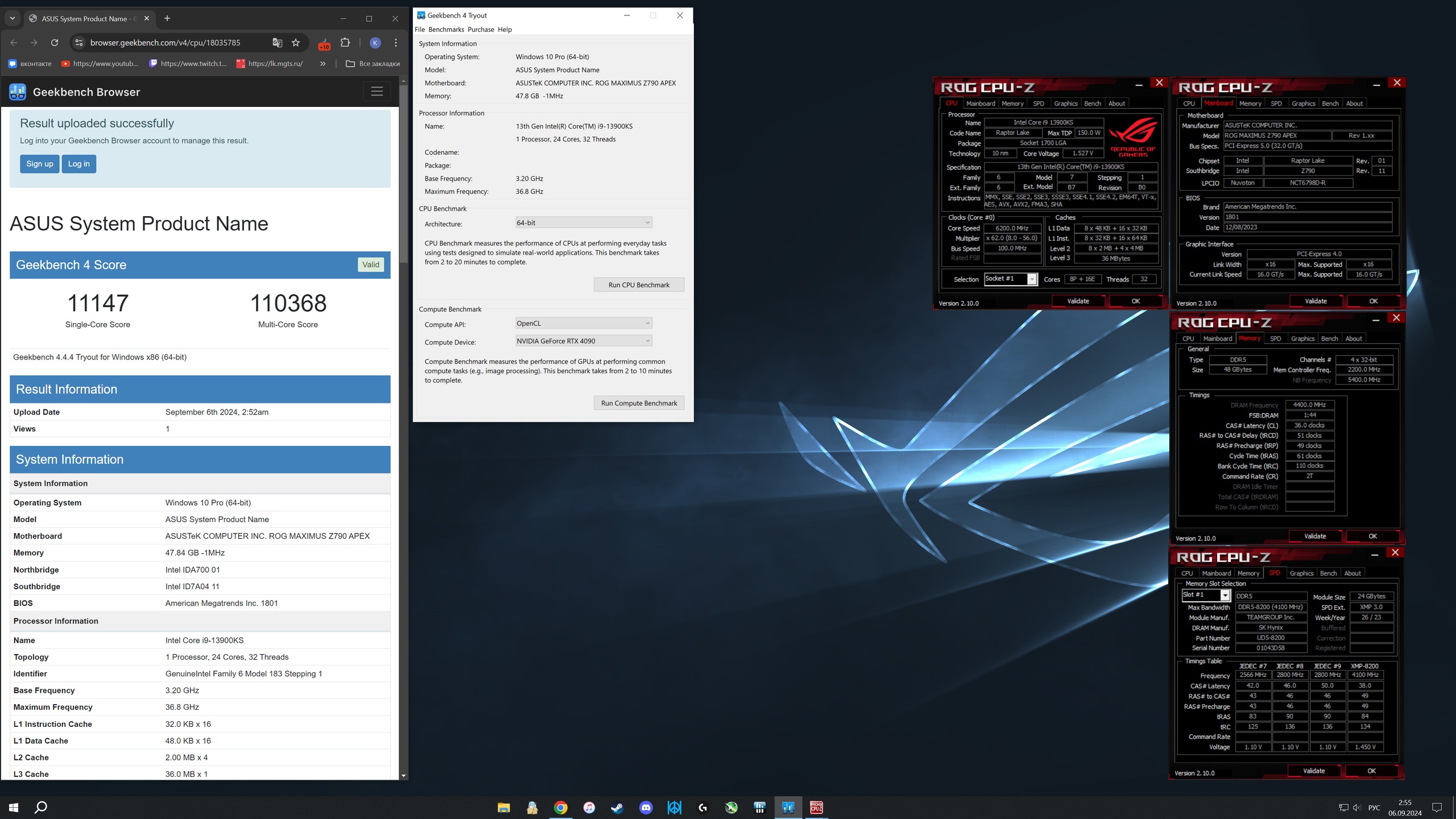Image resolution: width=1456 pixels, height=819 pixels.
Task: Open the YouTube bookmark
Action: (x=100, y=64)
